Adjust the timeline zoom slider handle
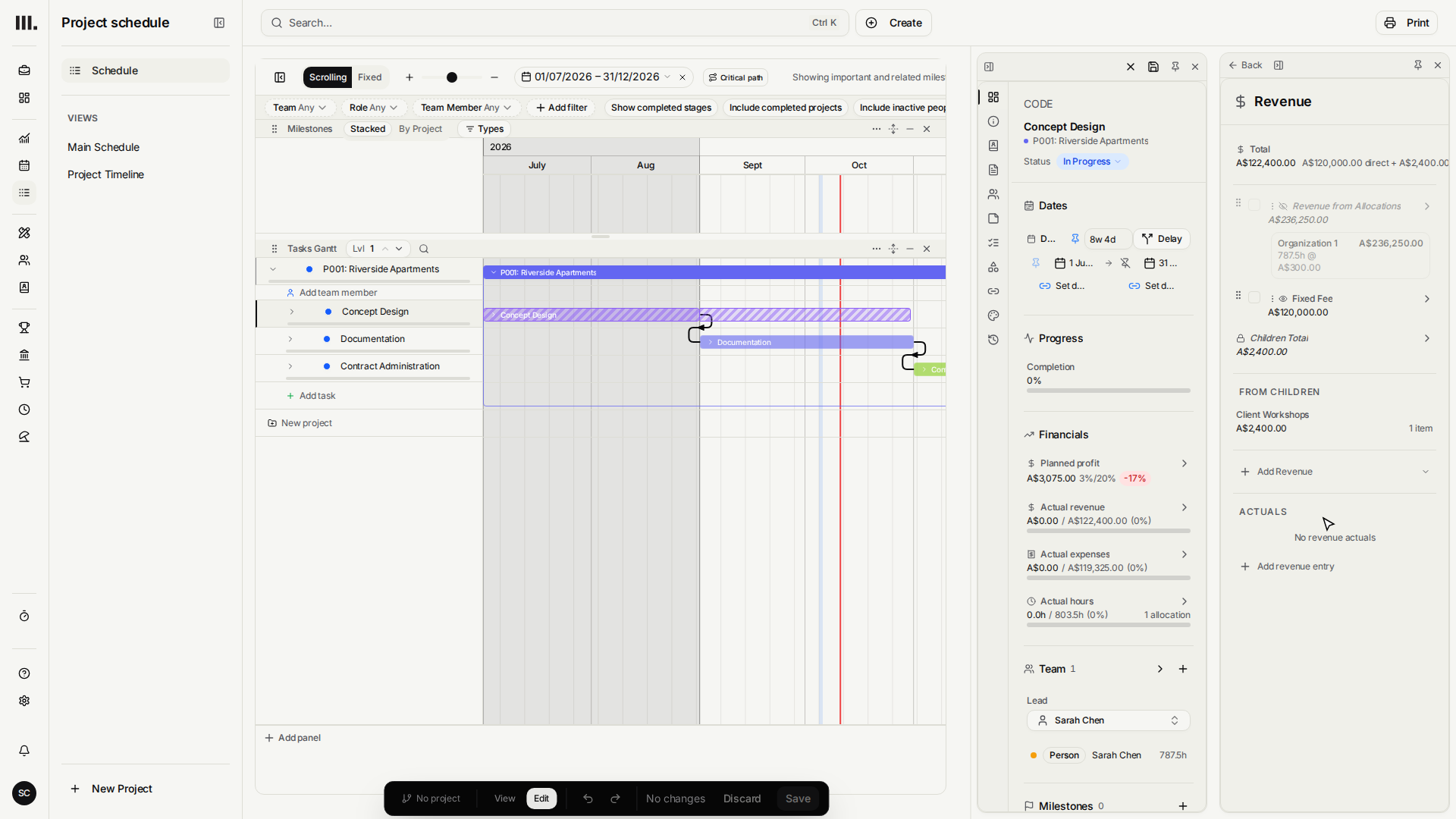Viewport: 1456px width, 819px height. [x=452, y=77]
